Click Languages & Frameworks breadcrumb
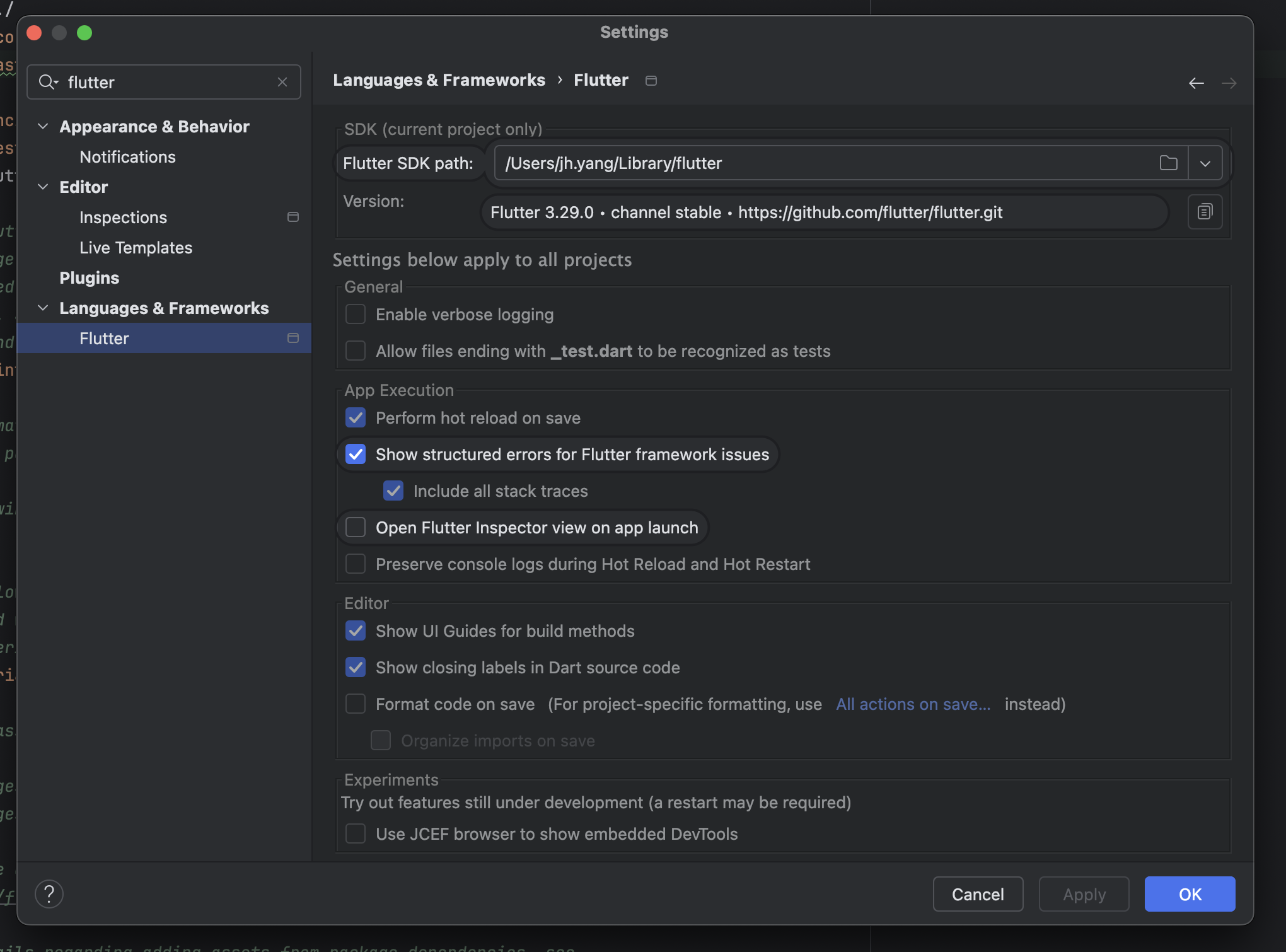 [439, 80]
